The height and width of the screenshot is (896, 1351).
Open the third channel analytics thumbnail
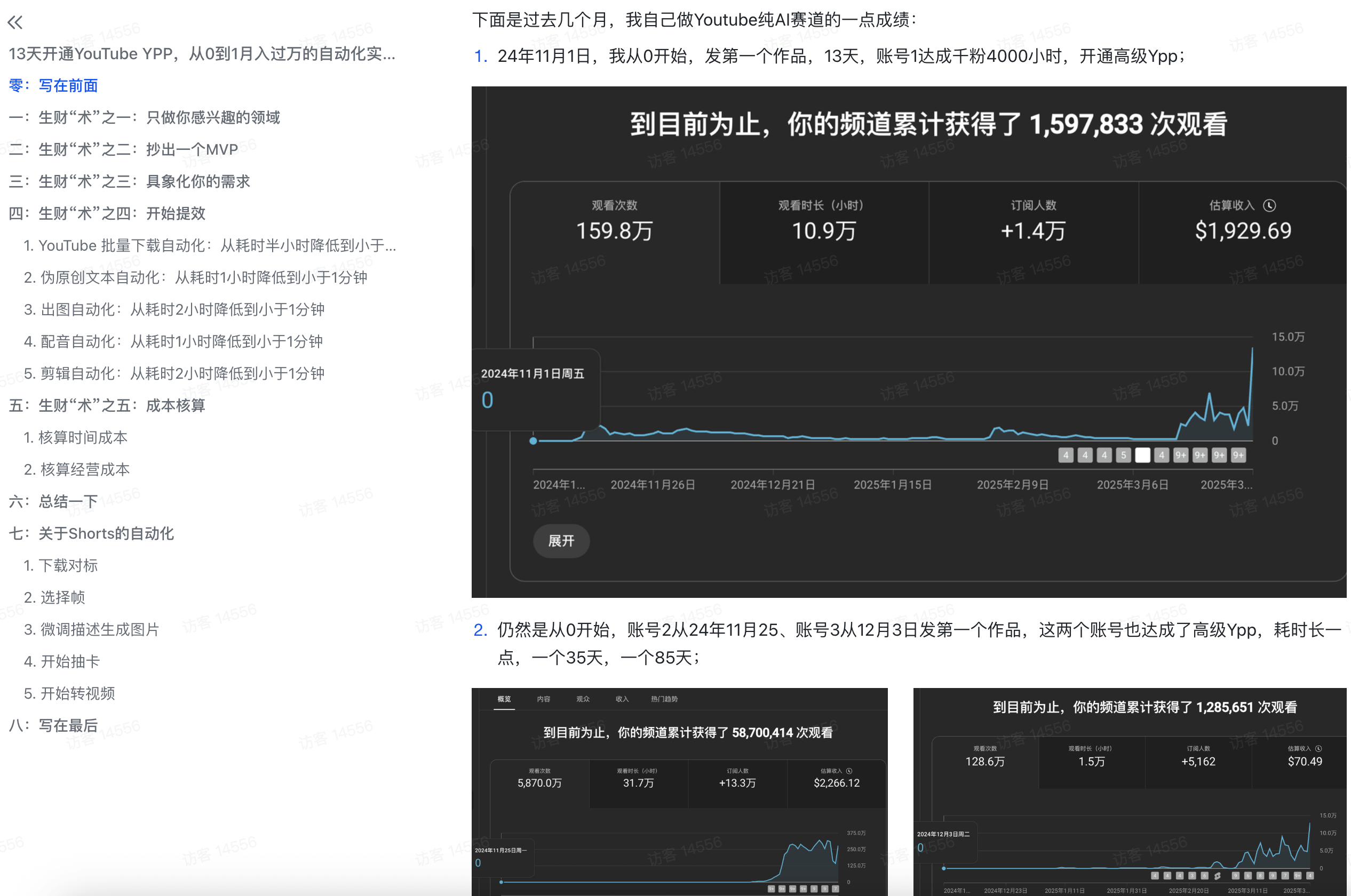coord(1129,791)
